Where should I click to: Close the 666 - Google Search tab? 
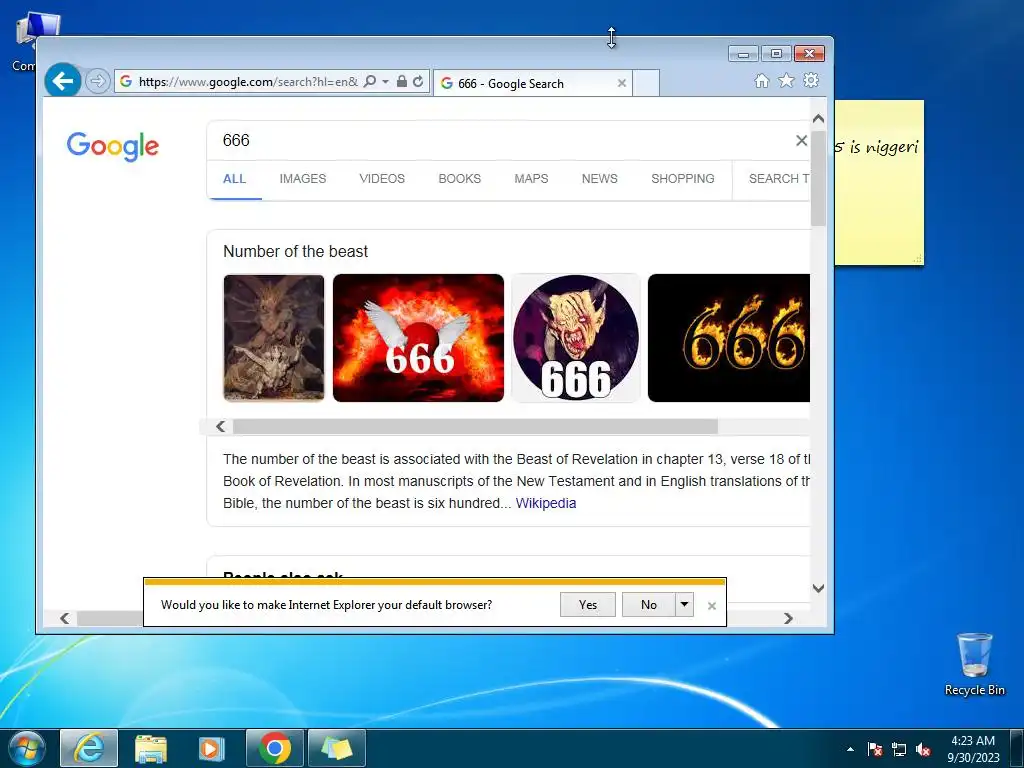622,83
